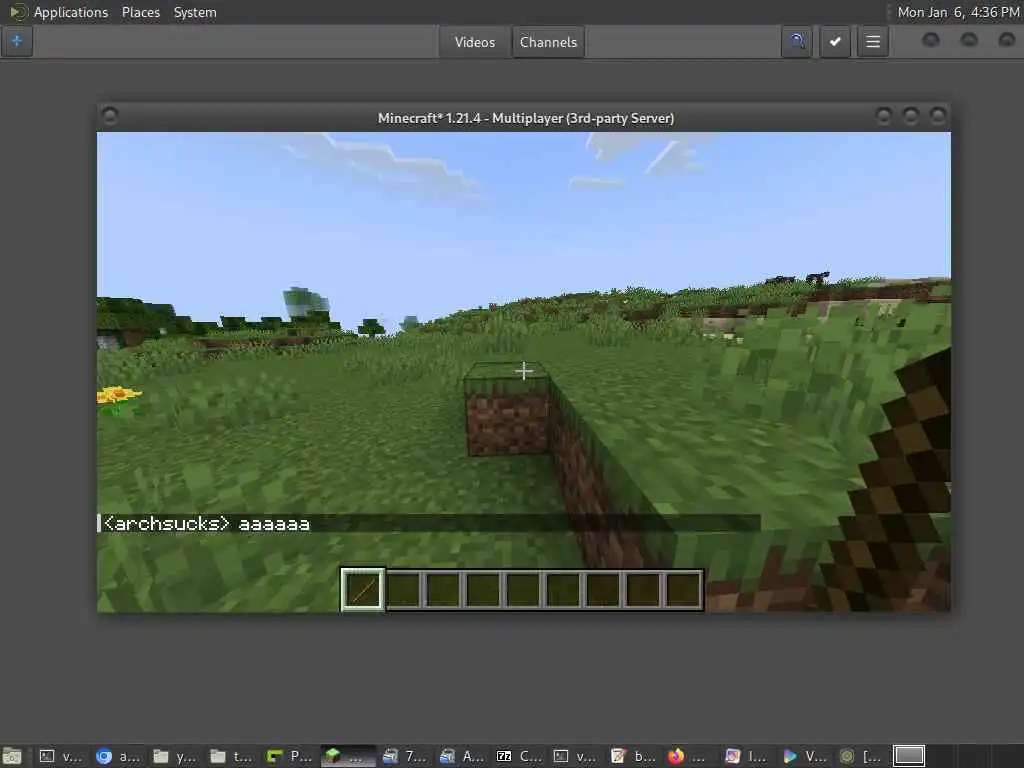
Task: Click the Minecraft window title text
Action: click(x=526, y=118)
